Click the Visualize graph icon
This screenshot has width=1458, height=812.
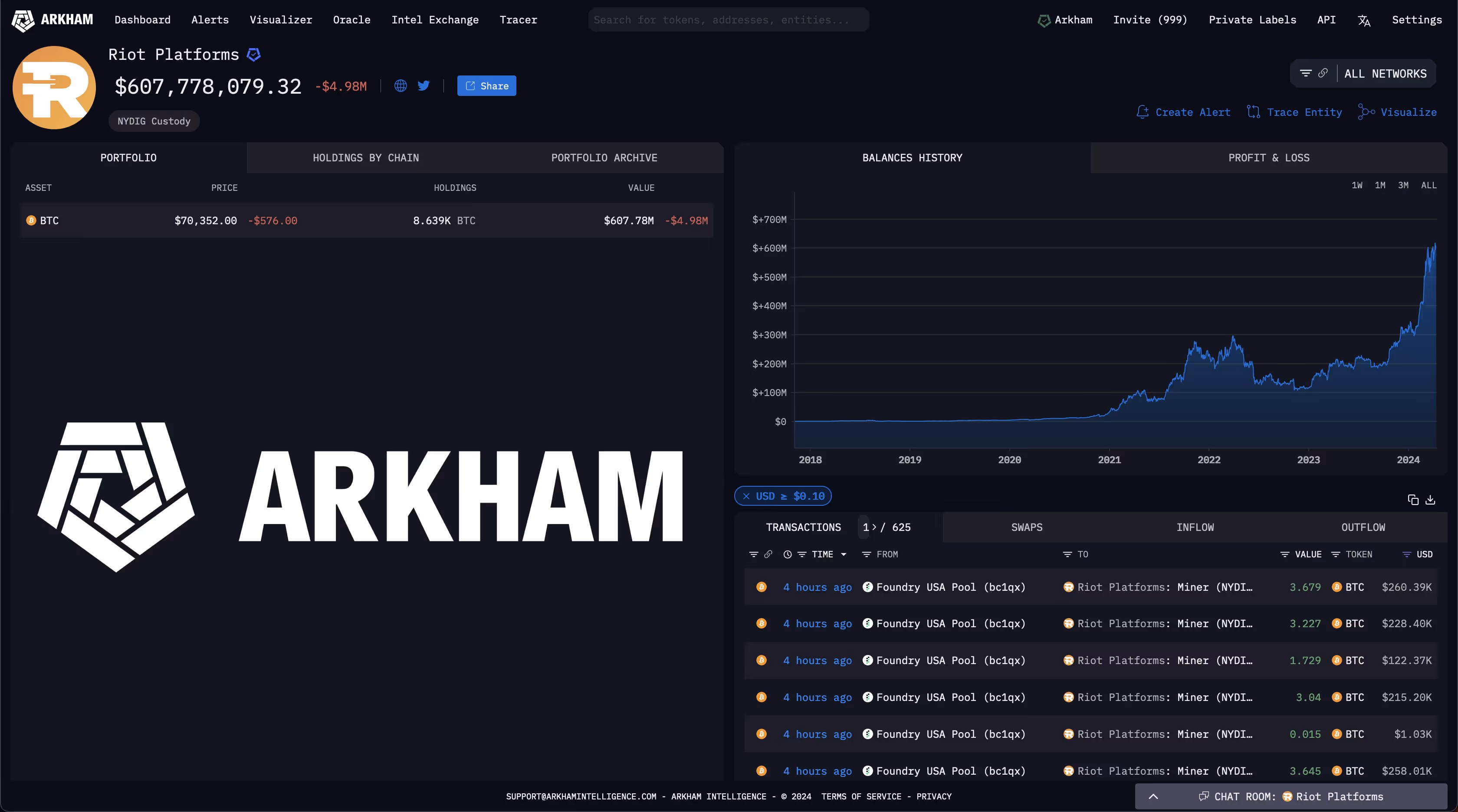tap(1366, 112)
